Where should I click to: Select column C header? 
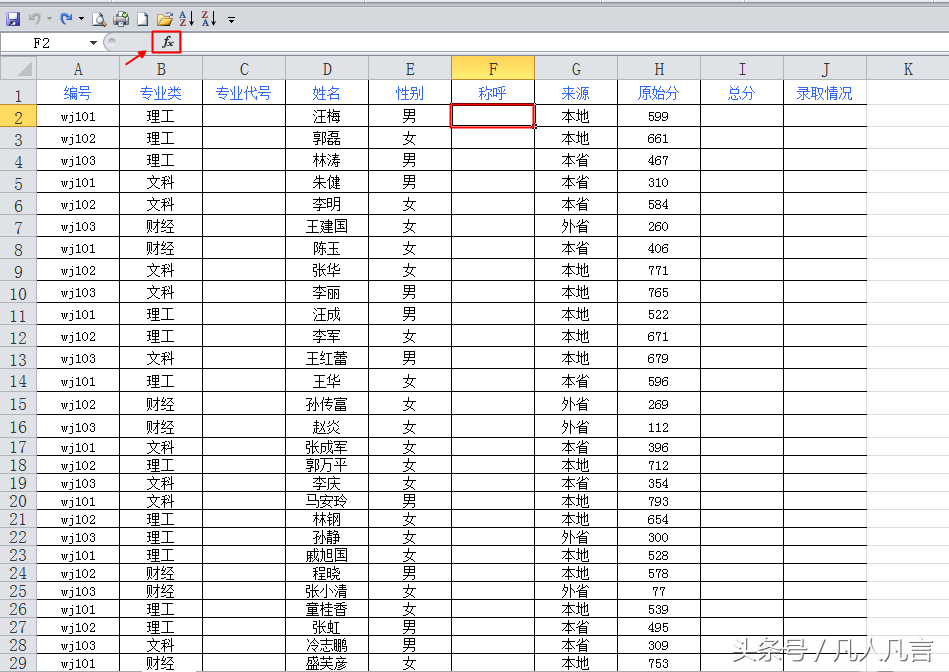(x=244, y=68)
